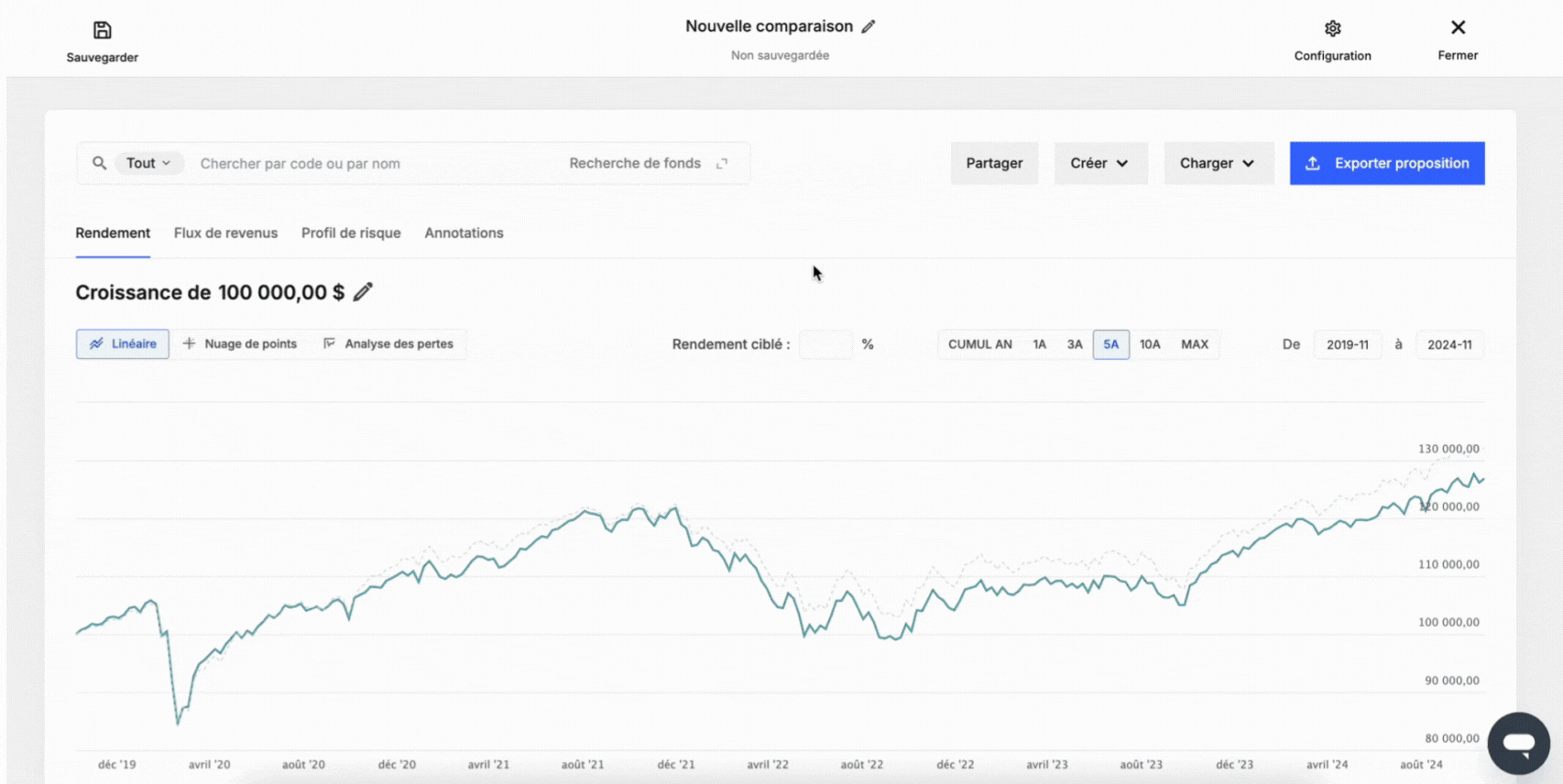Open the Configuration gear icon
The width and height of the screenshot is (1563, 784).
[x=1333, y=28]
